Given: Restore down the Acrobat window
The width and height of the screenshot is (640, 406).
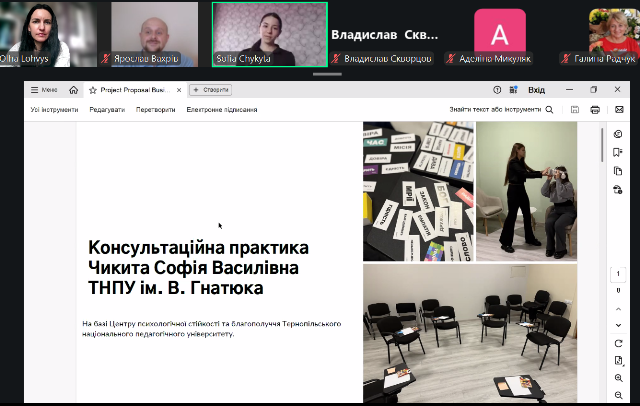Looking at the screenshot, I should pyautogui.click(x=593, y=90).
